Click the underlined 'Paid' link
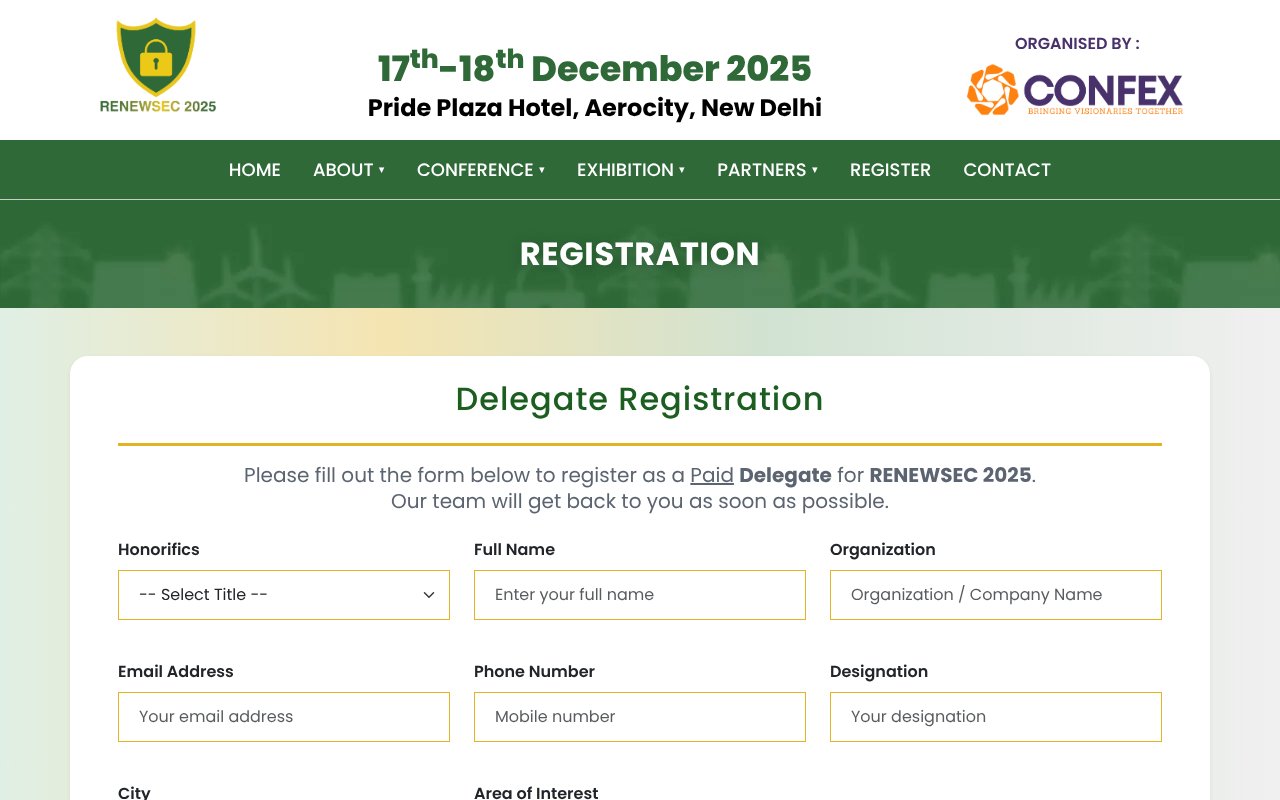Viewport: 1280px width, 800px height. 712,475
